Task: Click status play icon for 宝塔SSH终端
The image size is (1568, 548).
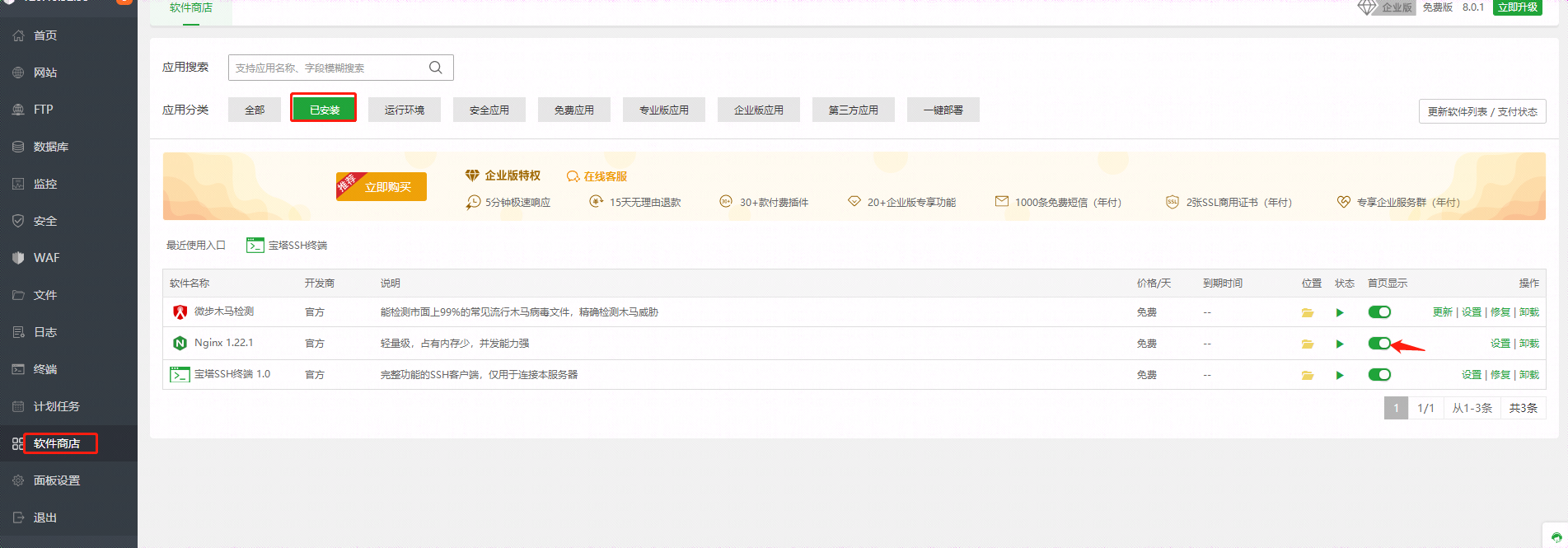Action: tap(1340, 375)
